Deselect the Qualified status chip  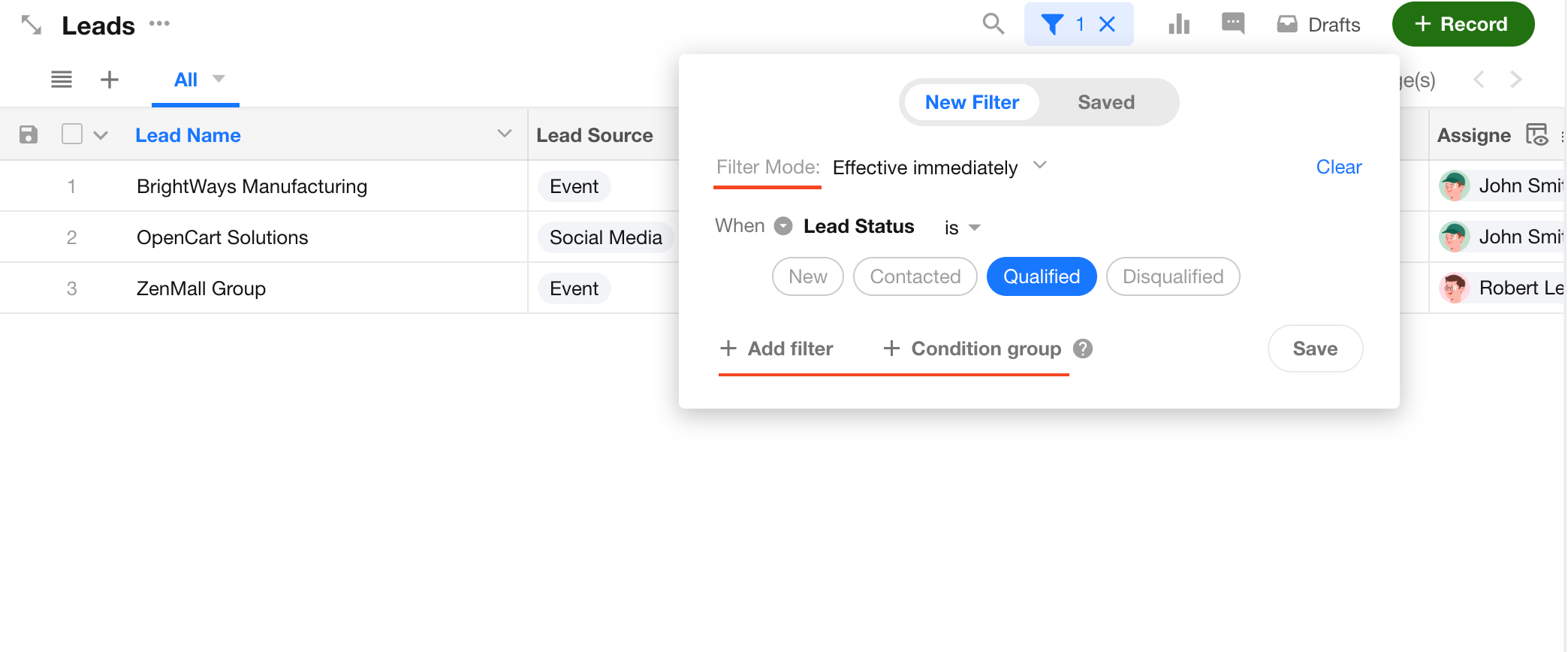tap(1041, 276)
